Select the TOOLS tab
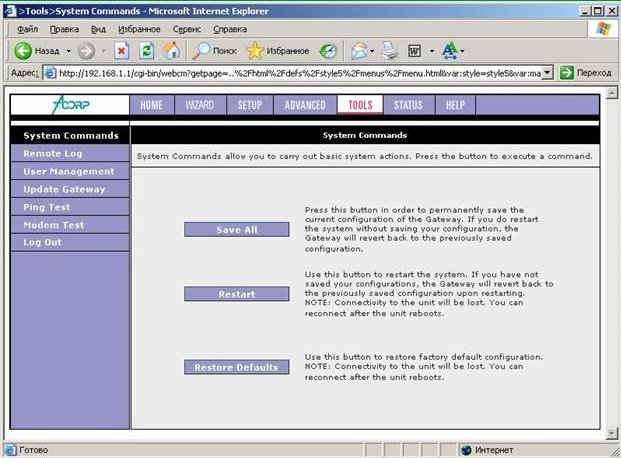621x458 pixels. [x=360, y=105]
